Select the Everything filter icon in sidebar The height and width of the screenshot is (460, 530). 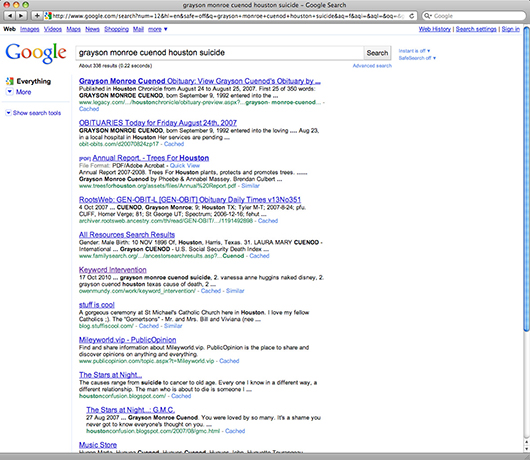9,81
